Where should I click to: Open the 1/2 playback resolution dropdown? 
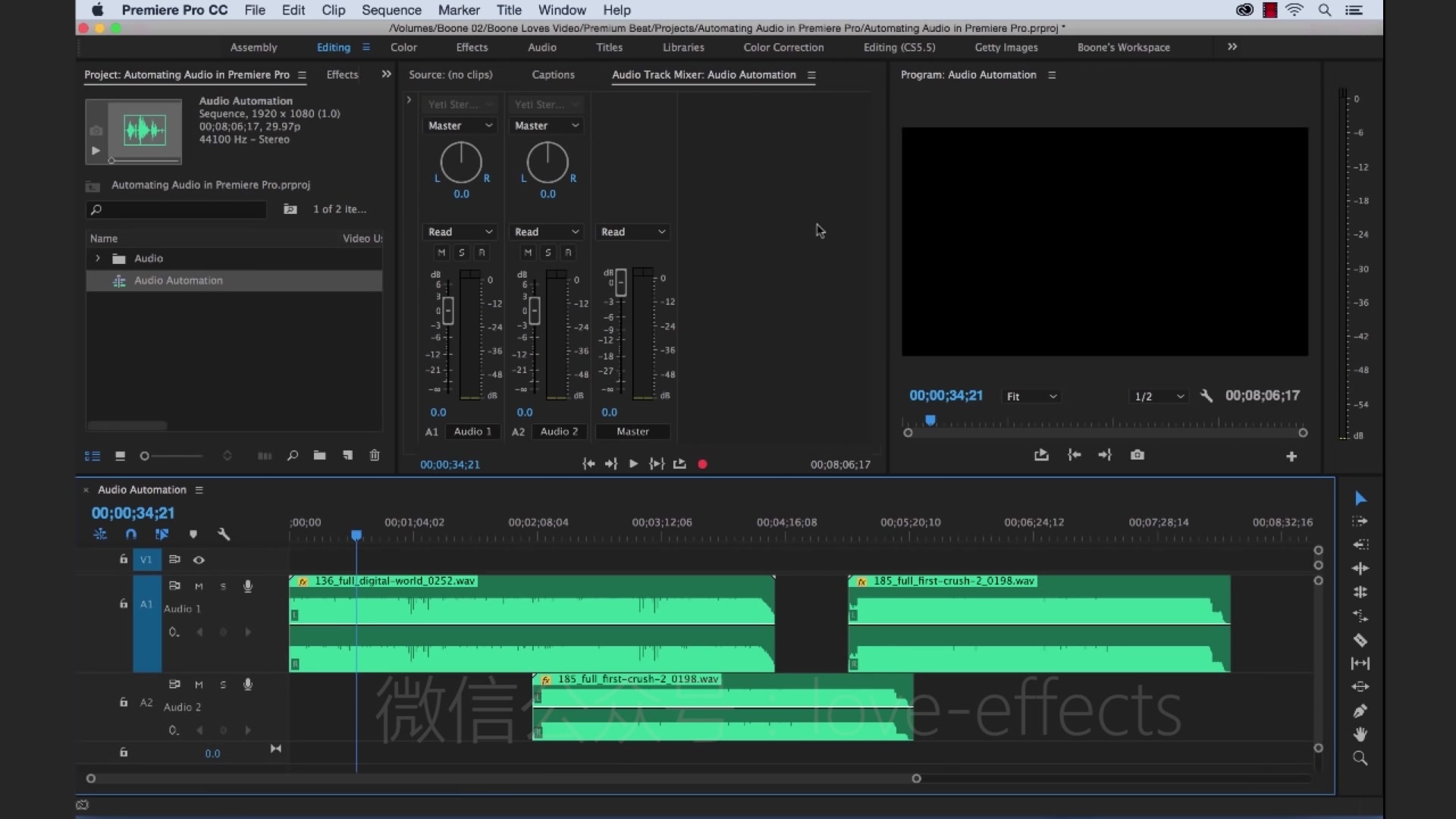pyautogui.click(x=1158, y=397)
